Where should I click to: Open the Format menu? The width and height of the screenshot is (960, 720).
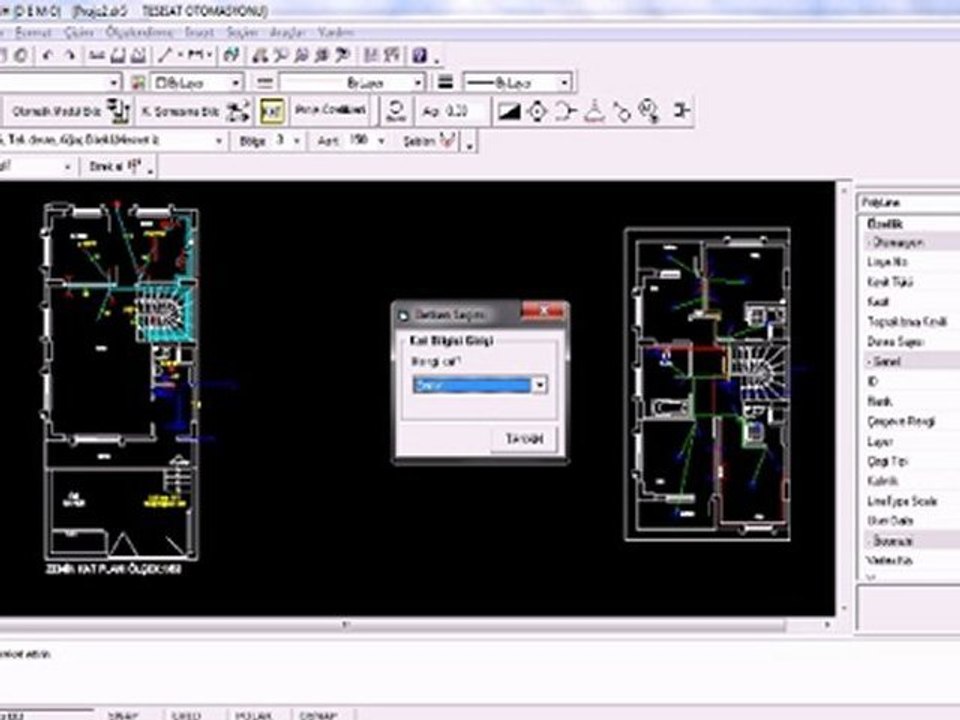click(x=33, y=31)
